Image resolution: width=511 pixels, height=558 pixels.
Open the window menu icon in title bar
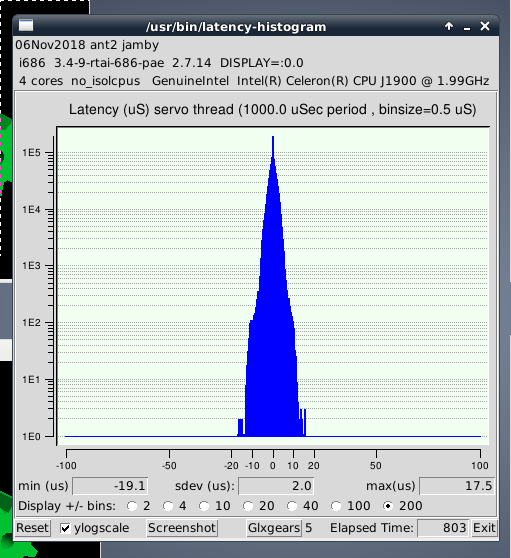click(x=26, y=26)
